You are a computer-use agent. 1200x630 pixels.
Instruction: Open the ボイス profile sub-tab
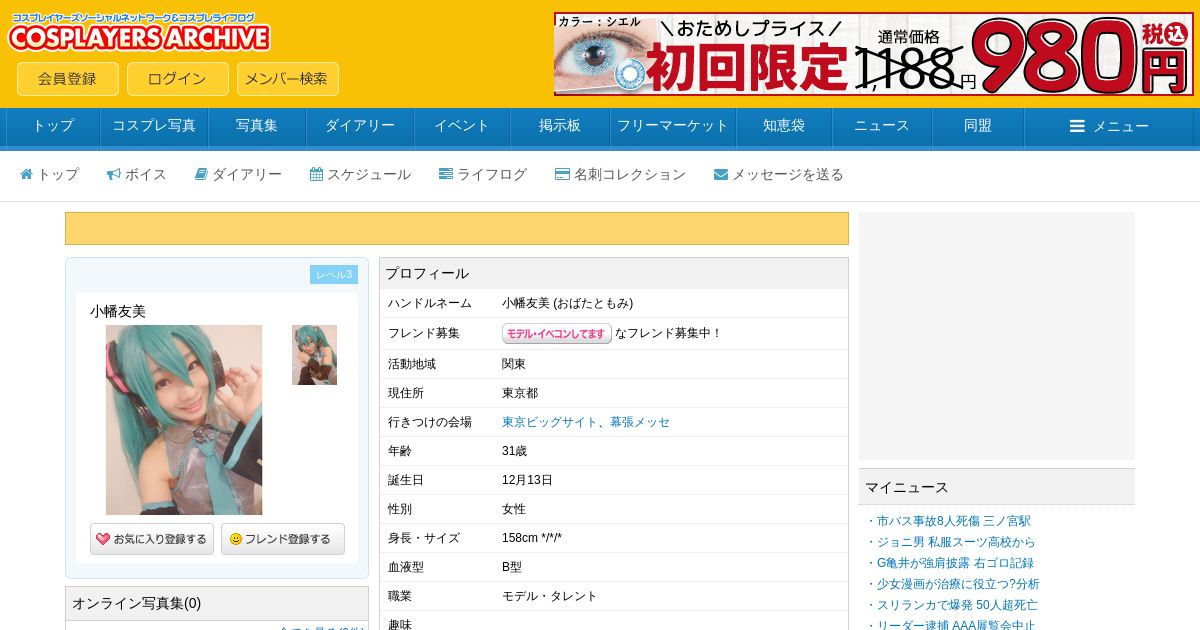tap(137, 174)
